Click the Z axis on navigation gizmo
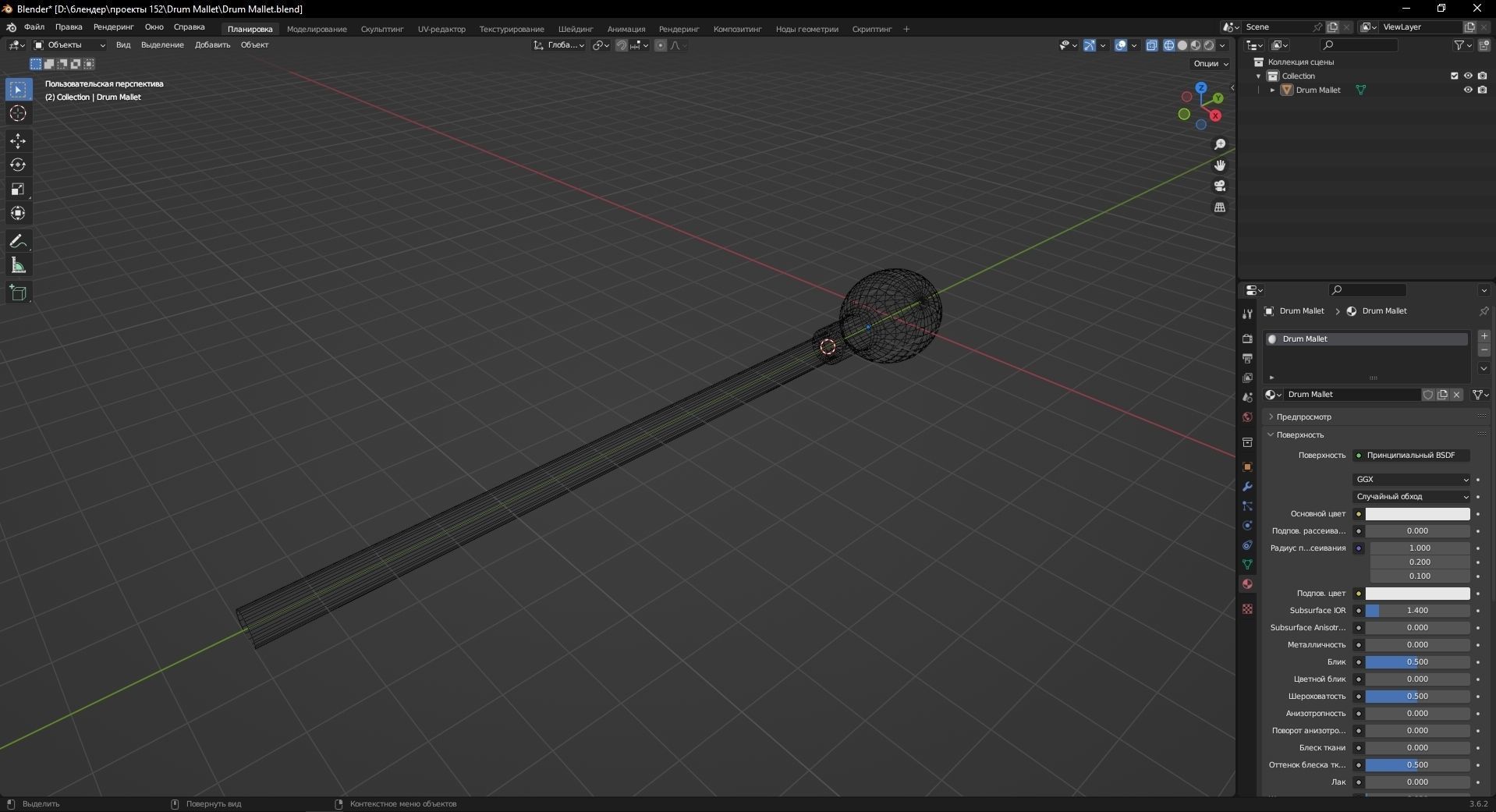Viewport: 1496px width, 812px height. tap(1201, 88)
